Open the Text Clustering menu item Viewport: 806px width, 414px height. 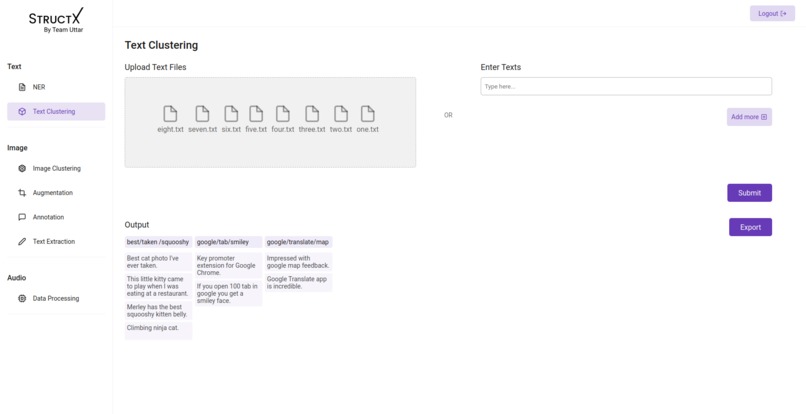56,111
